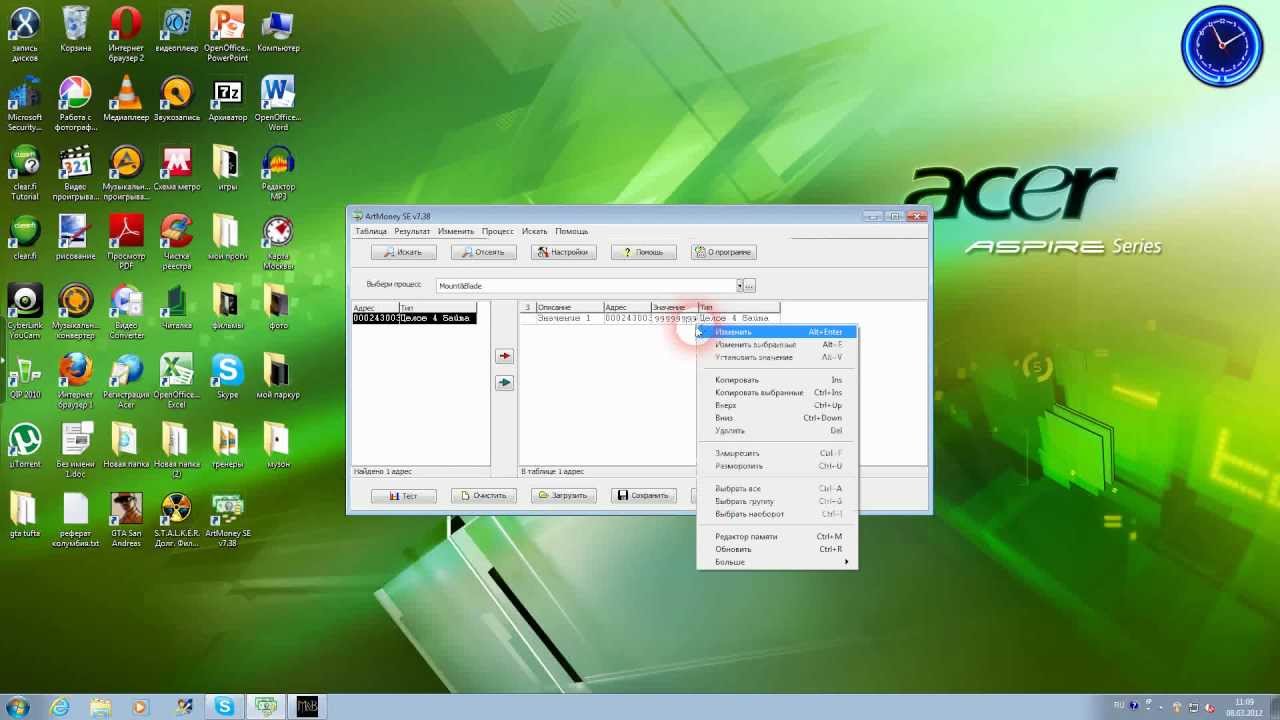Viewport: 1280px width, 720px height.
Task: Open the Просмотр PDF desktop icon
Action: coord(126,242)
